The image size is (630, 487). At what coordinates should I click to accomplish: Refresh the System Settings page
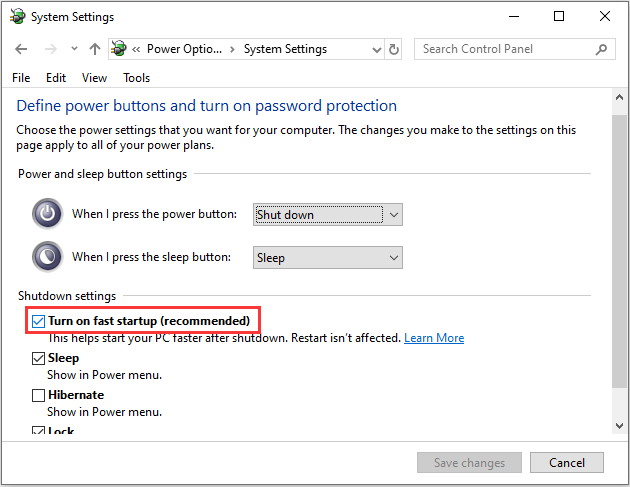[394, 49]
